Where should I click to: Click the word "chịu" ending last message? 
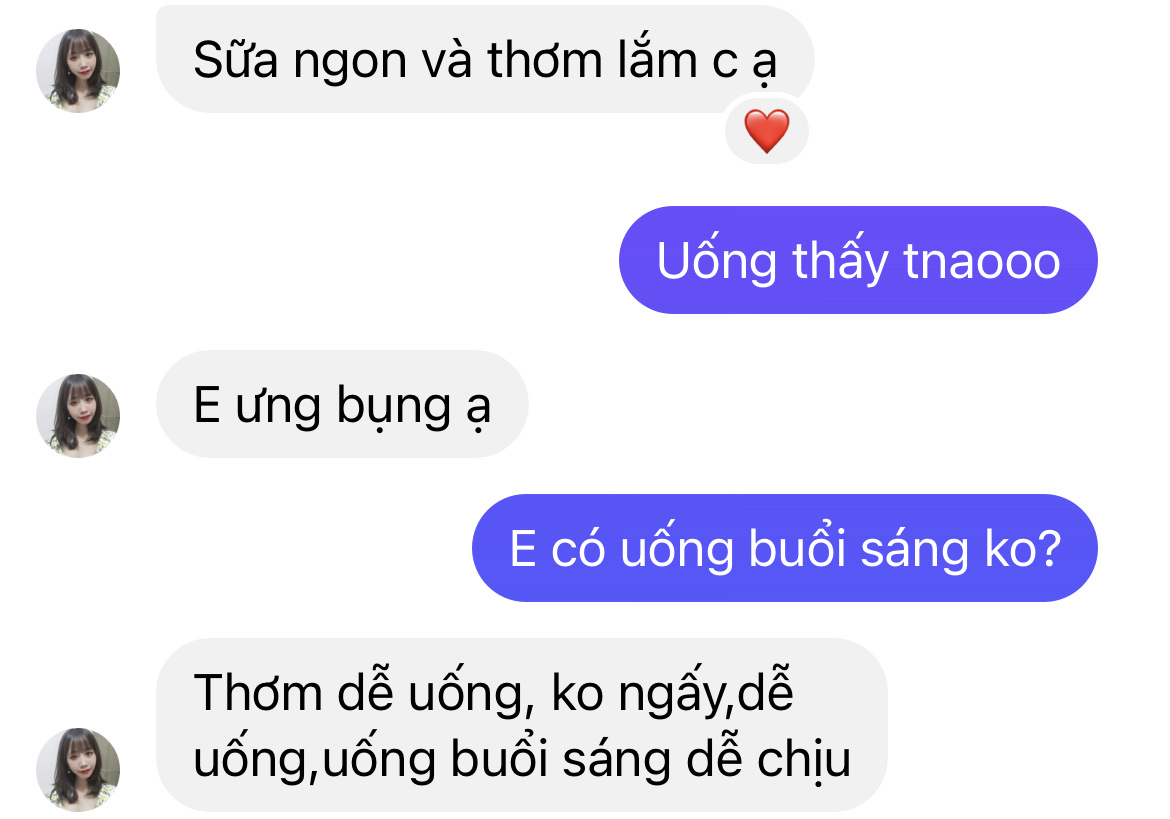pos(804,761)
